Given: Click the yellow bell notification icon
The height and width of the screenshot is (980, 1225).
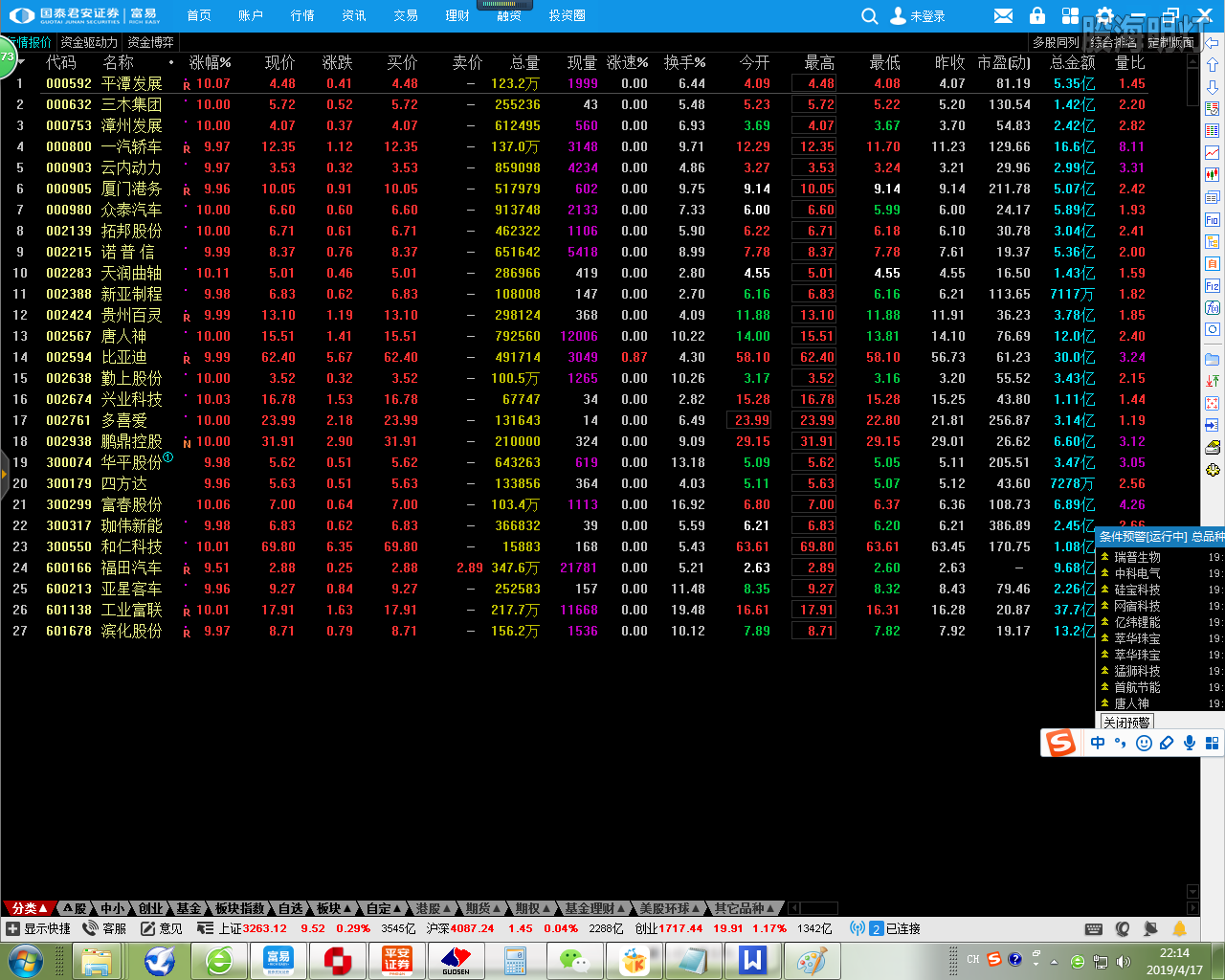Looking at the screenshot, I should click(x=1180, y=928).
